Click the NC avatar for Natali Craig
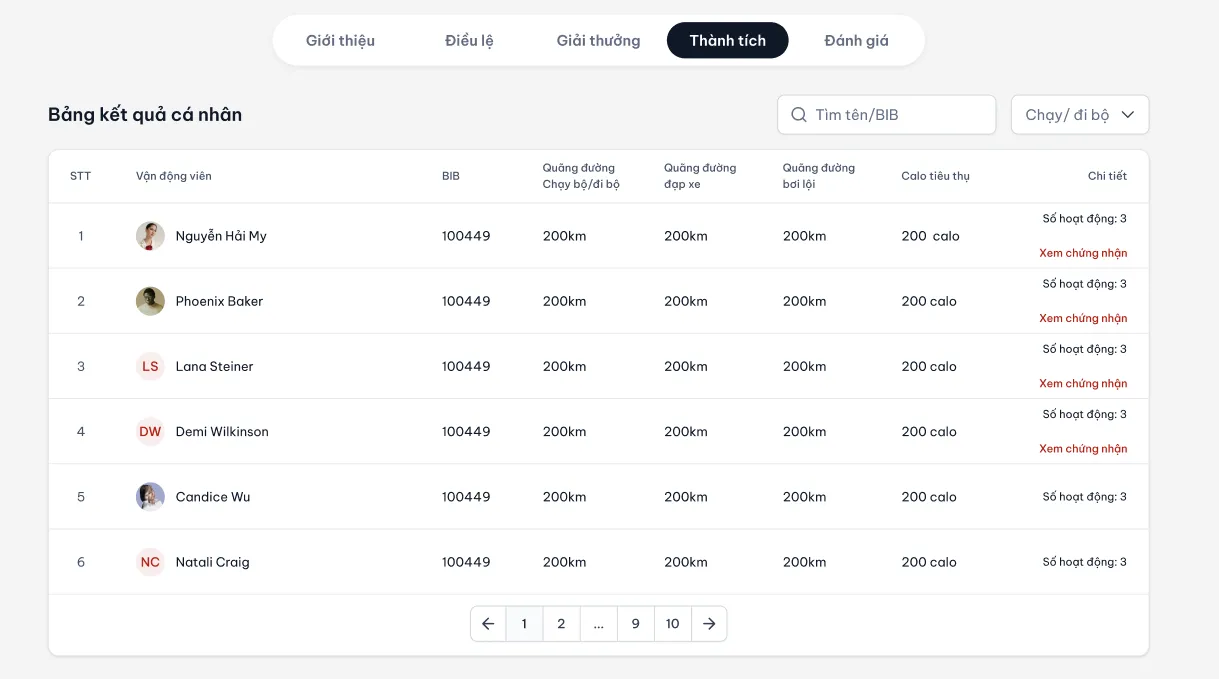Screen dimensions: 1219x679 pos(150,562)
